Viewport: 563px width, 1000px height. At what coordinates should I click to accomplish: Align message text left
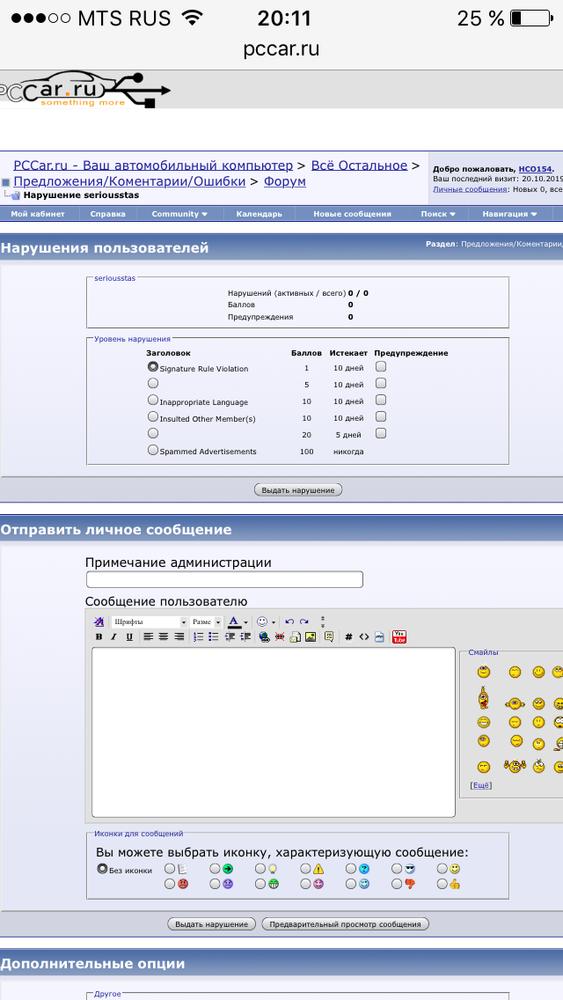coord(149,636)
